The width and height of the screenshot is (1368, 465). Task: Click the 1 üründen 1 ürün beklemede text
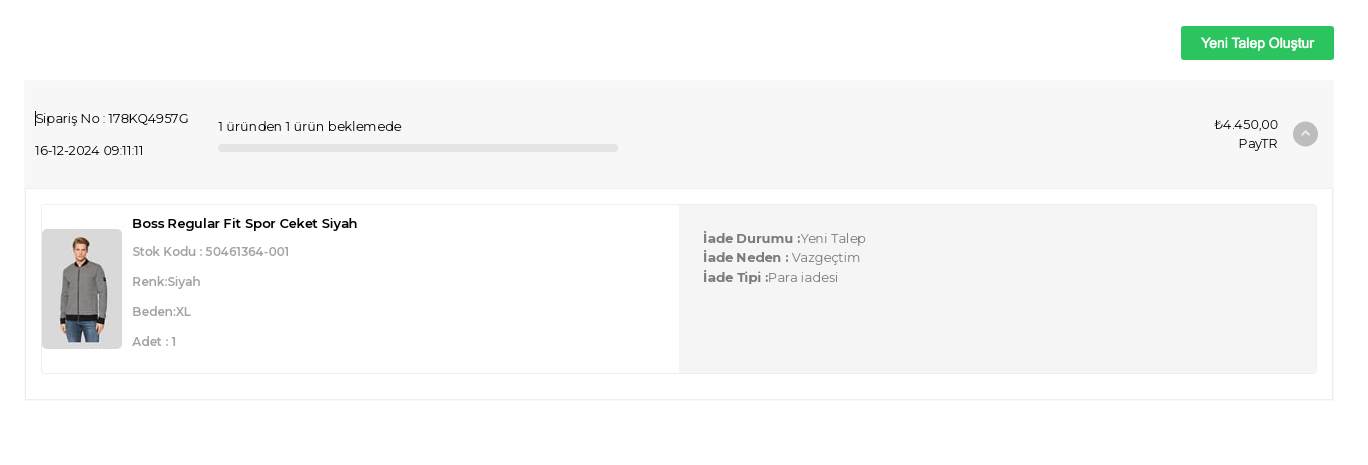coord(309,126)
